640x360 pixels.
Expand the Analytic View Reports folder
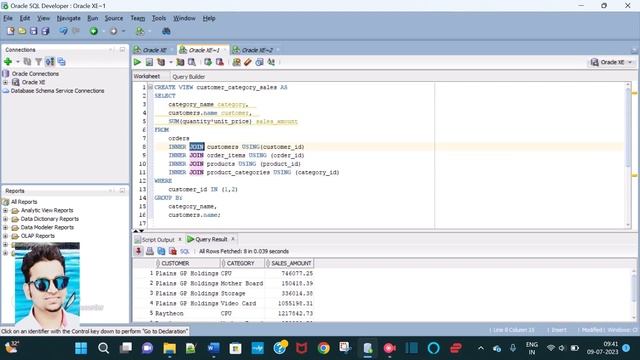click(x=5, y=210)
